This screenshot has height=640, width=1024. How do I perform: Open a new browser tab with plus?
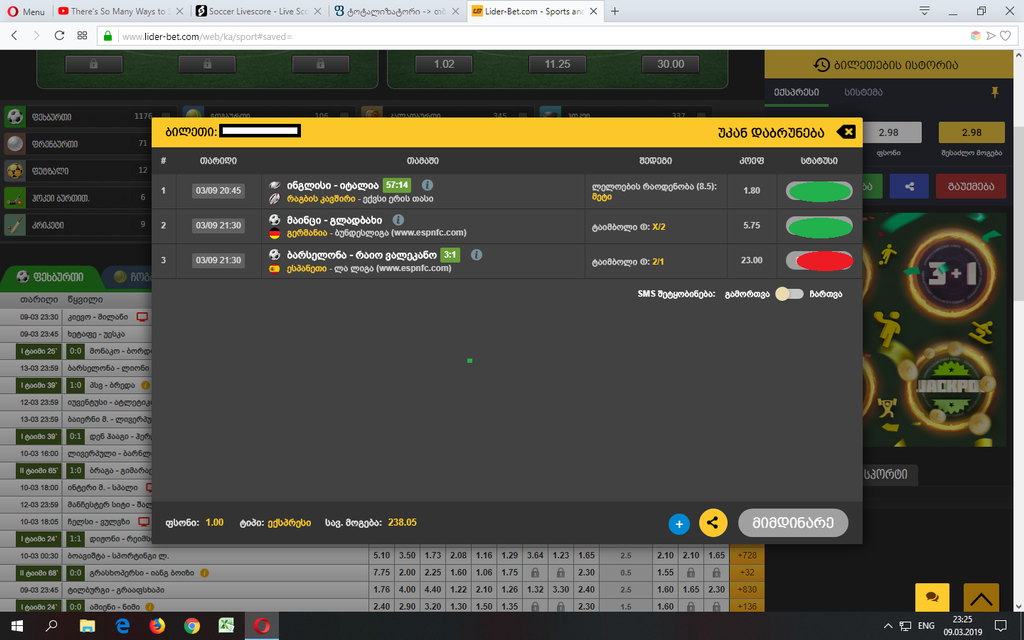tap(615, 11)
